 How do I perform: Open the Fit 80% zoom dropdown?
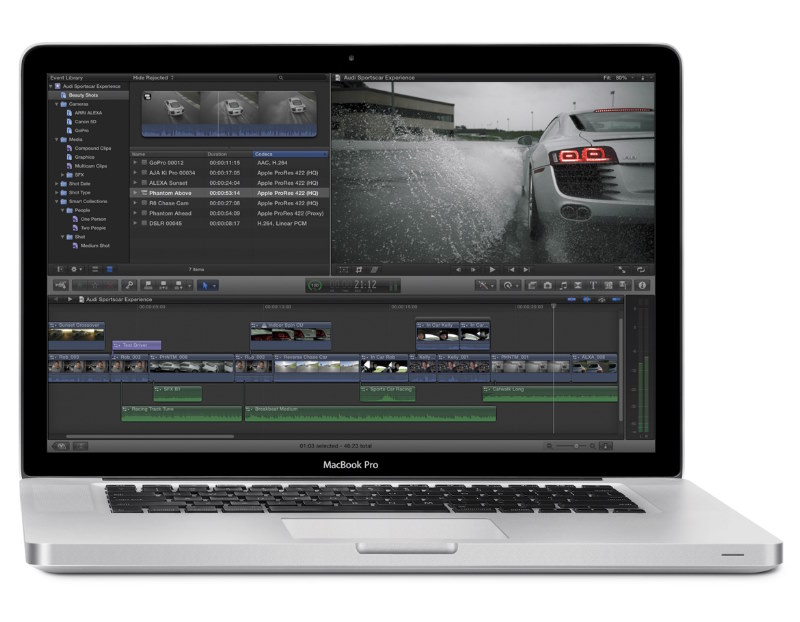[x=618, y=78]
